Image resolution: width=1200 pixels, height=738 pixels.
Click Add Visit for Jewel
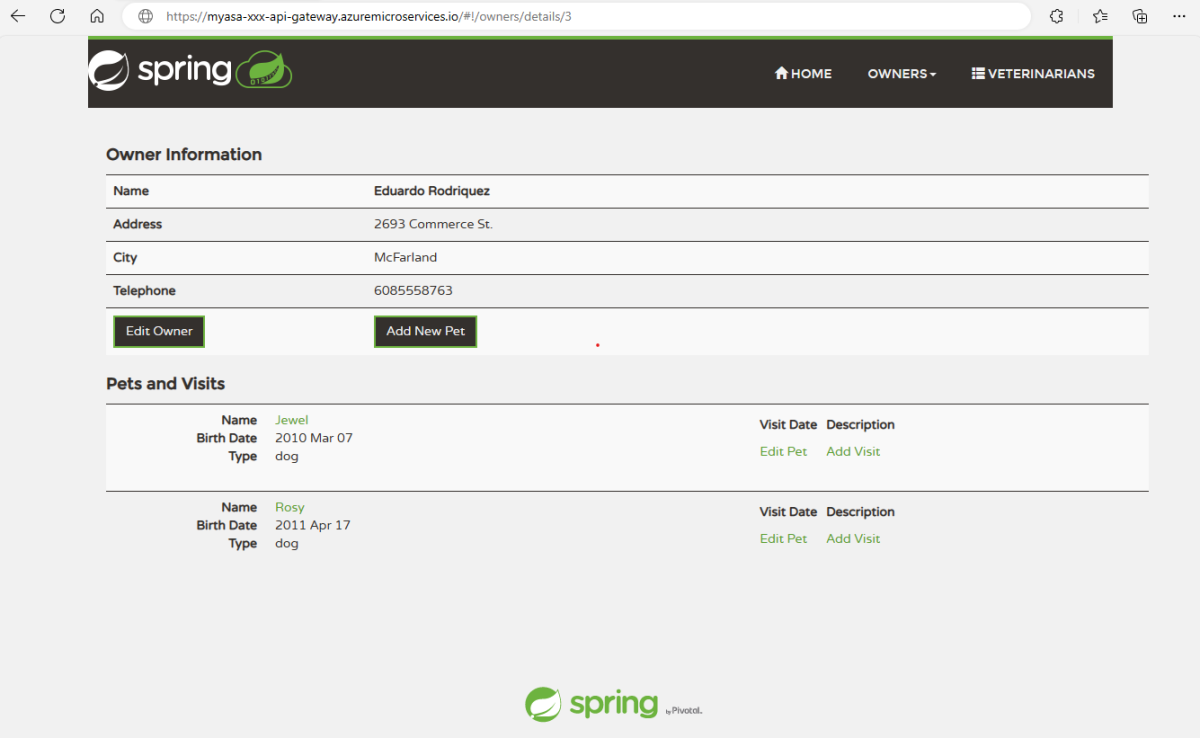coord(853,451)
